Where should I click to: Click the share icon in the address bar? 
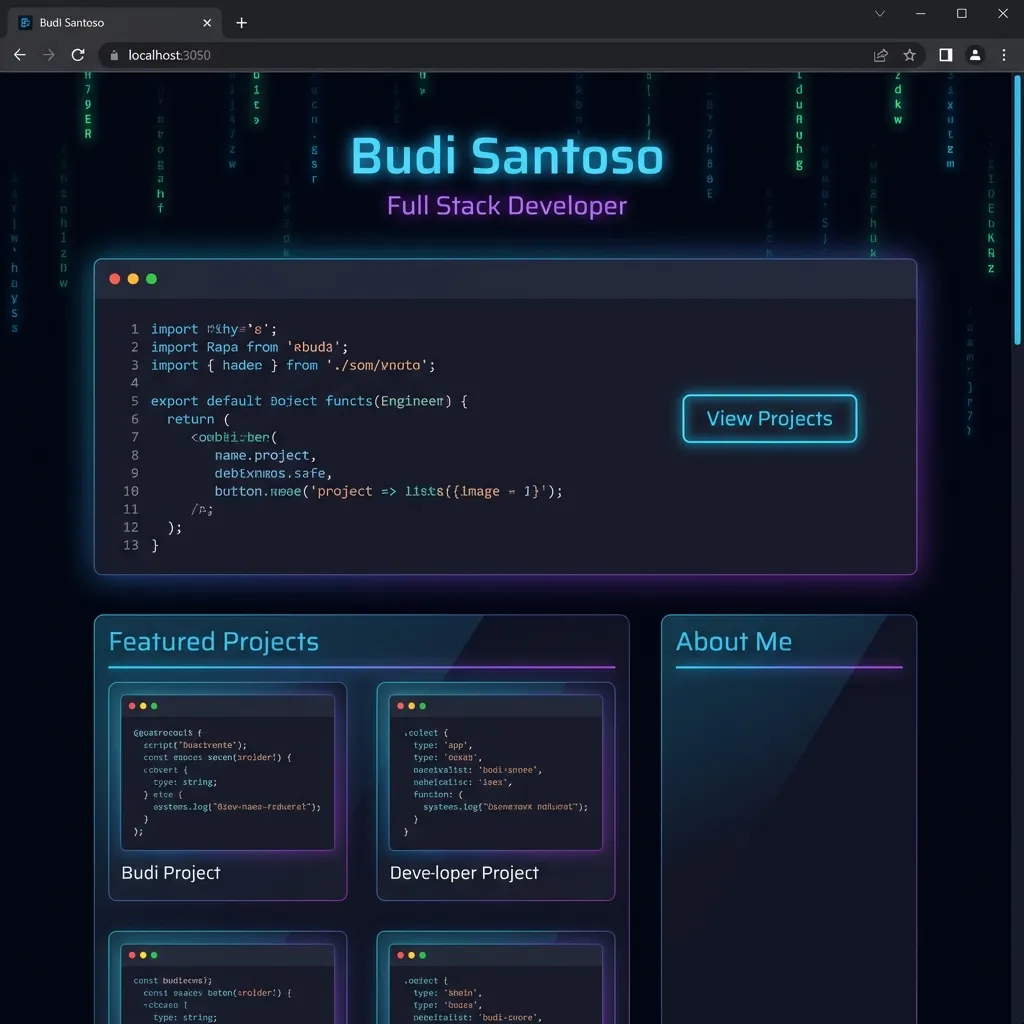coord(880,55)
